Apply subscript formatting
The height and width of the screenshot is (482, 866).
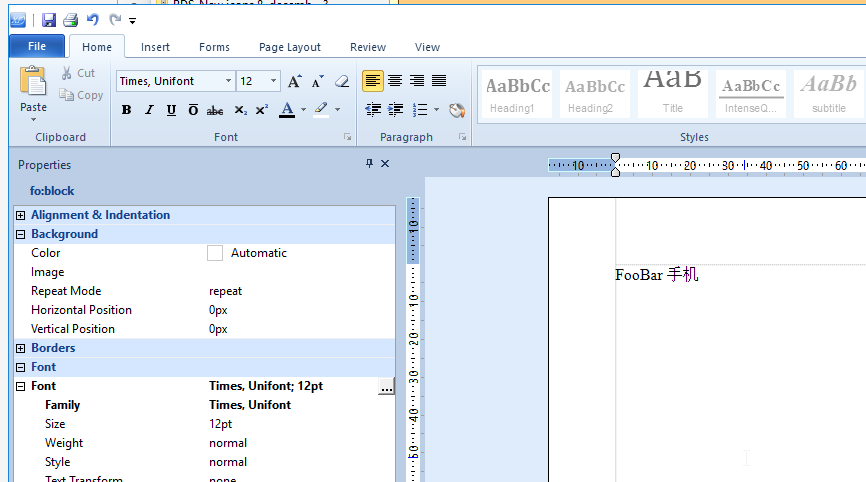[241, 110]
